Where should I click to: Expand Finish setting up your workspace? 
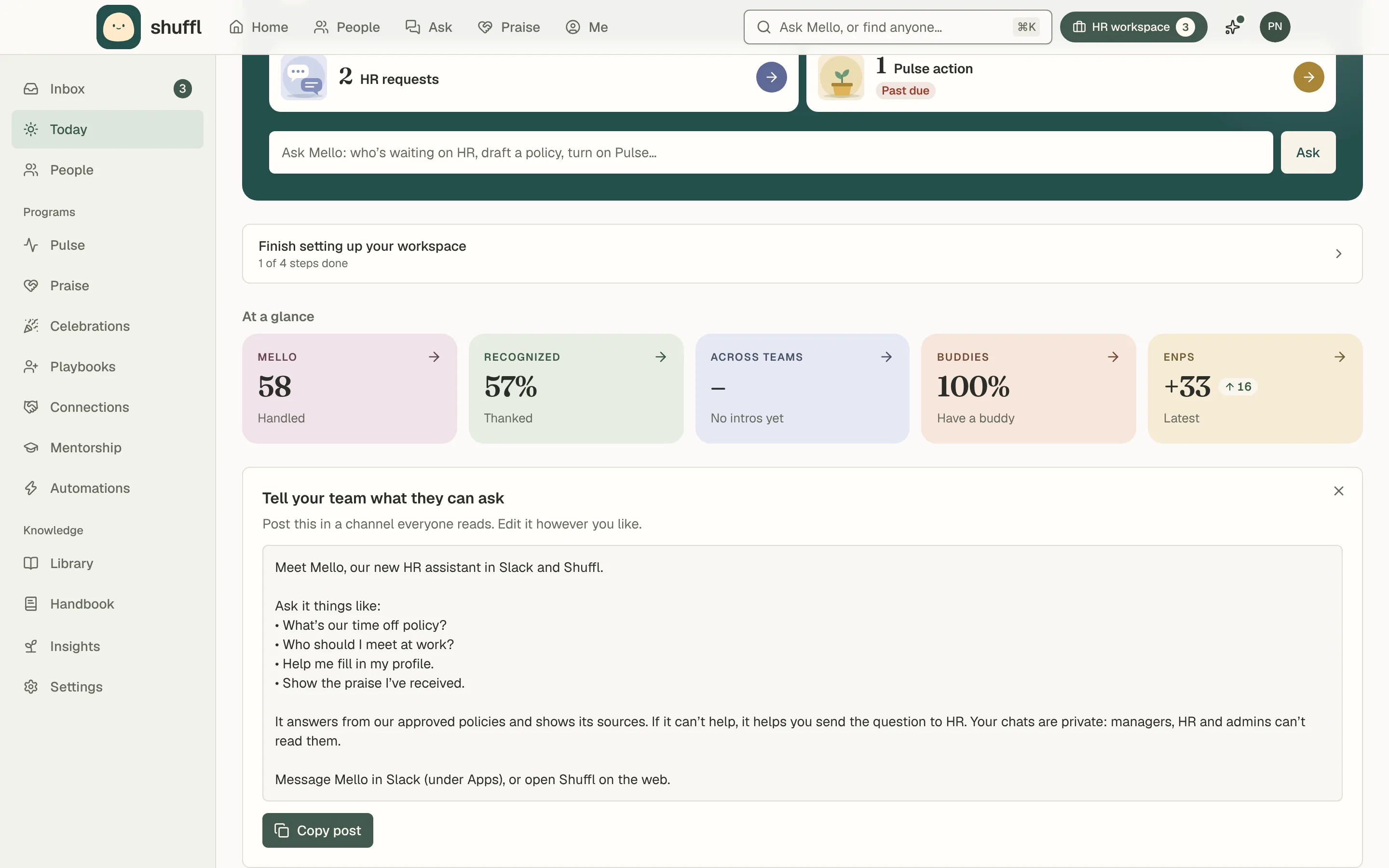802,254
